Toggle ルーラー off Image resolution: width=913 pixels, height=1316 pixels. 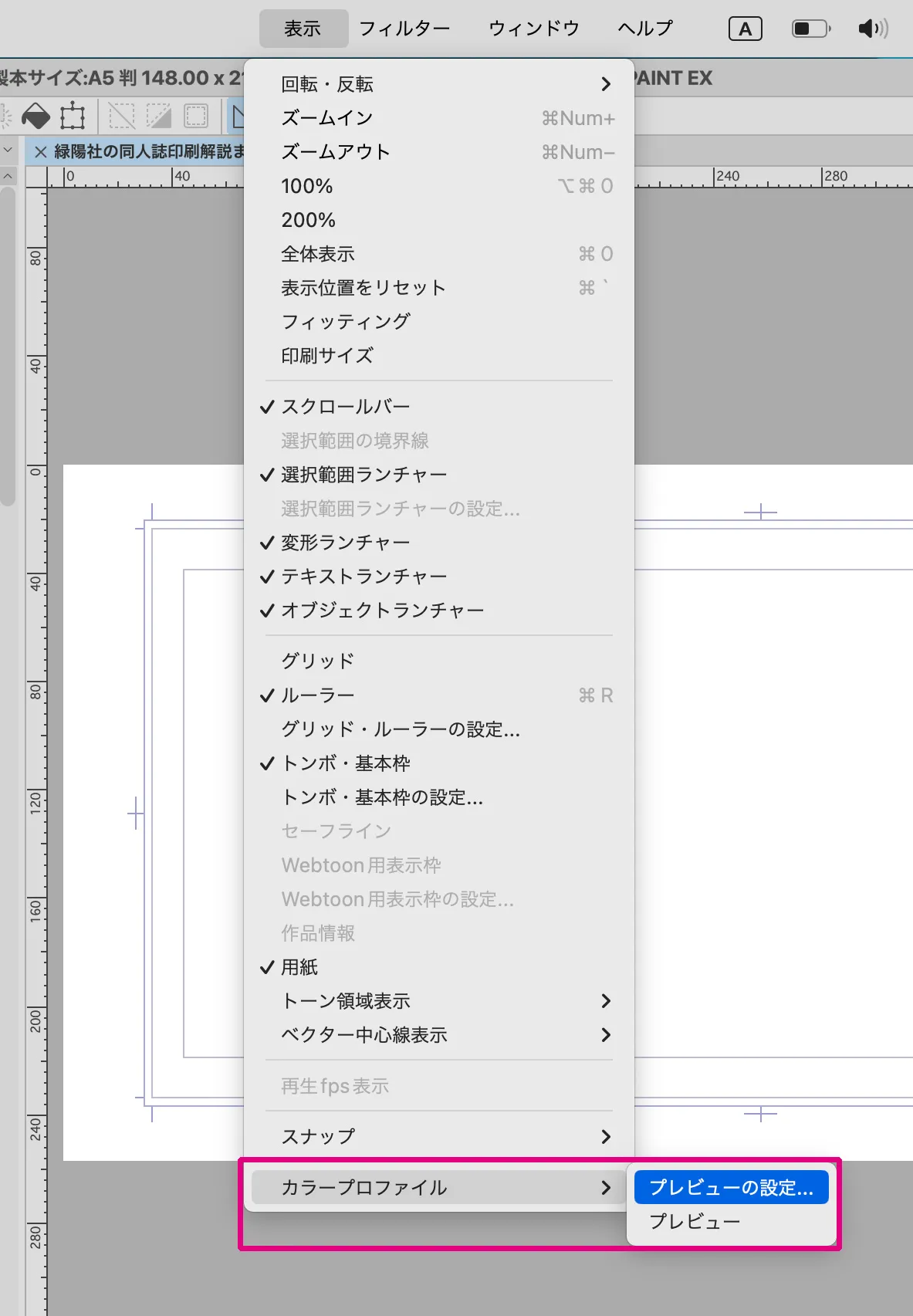pyautogui.click(x=439, y=695)
